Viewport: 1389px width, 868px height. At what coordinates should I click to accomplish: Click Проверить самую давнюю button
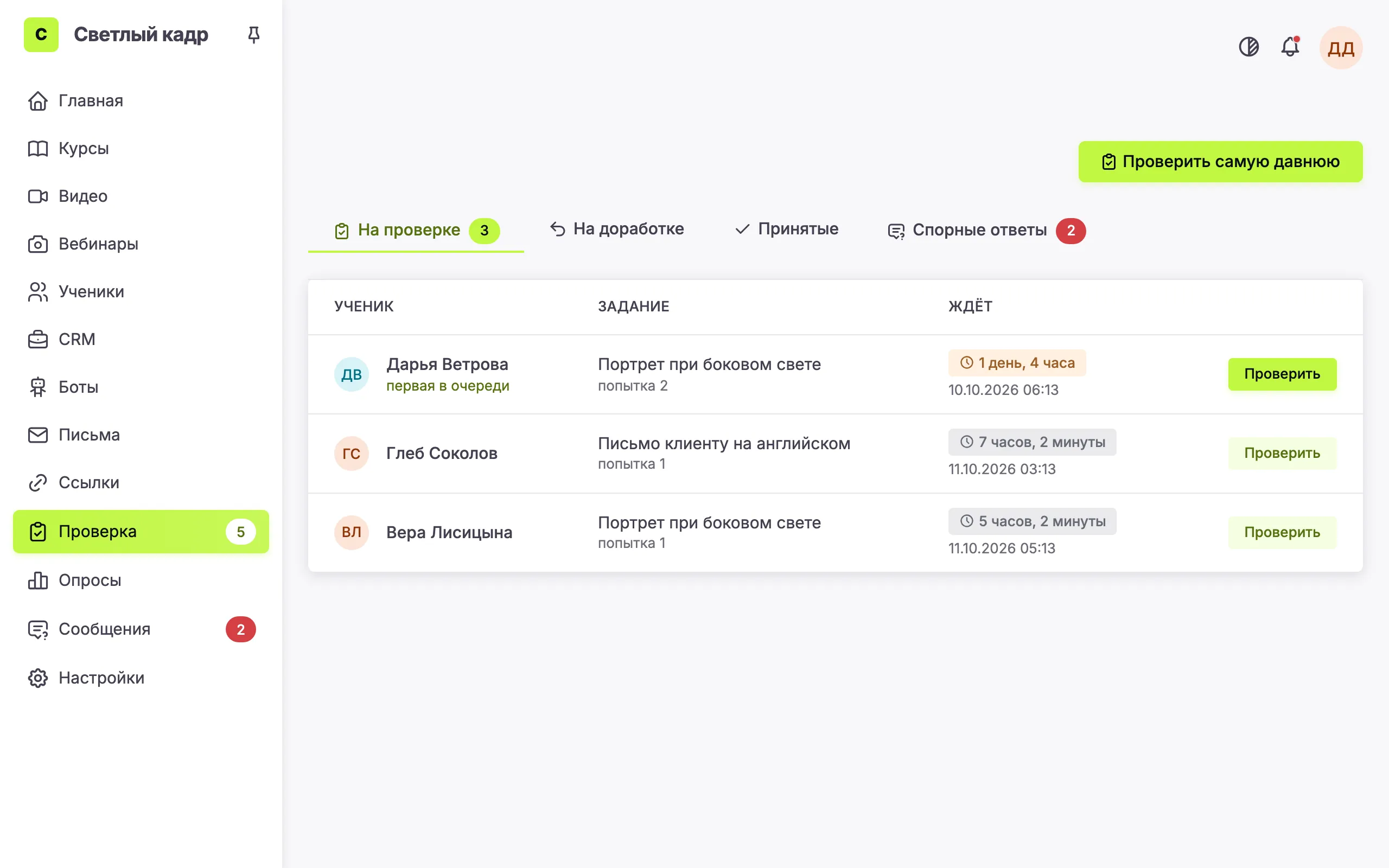coord(1220,162)
